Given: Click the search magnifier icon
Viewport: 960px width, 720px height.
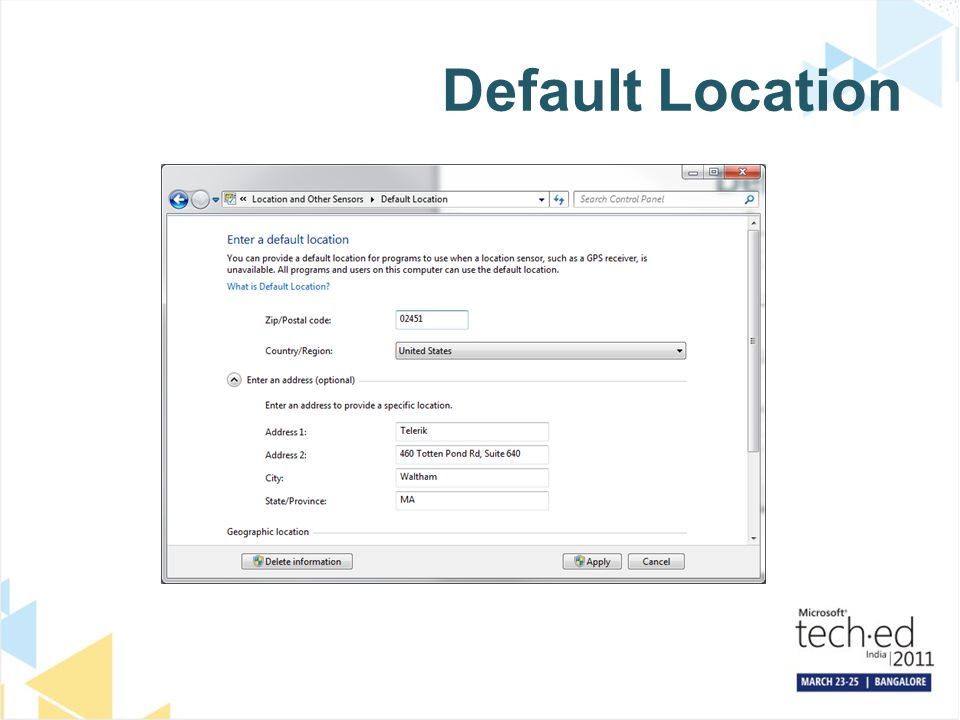Looking at the screenshot, I should pos(749,200).
